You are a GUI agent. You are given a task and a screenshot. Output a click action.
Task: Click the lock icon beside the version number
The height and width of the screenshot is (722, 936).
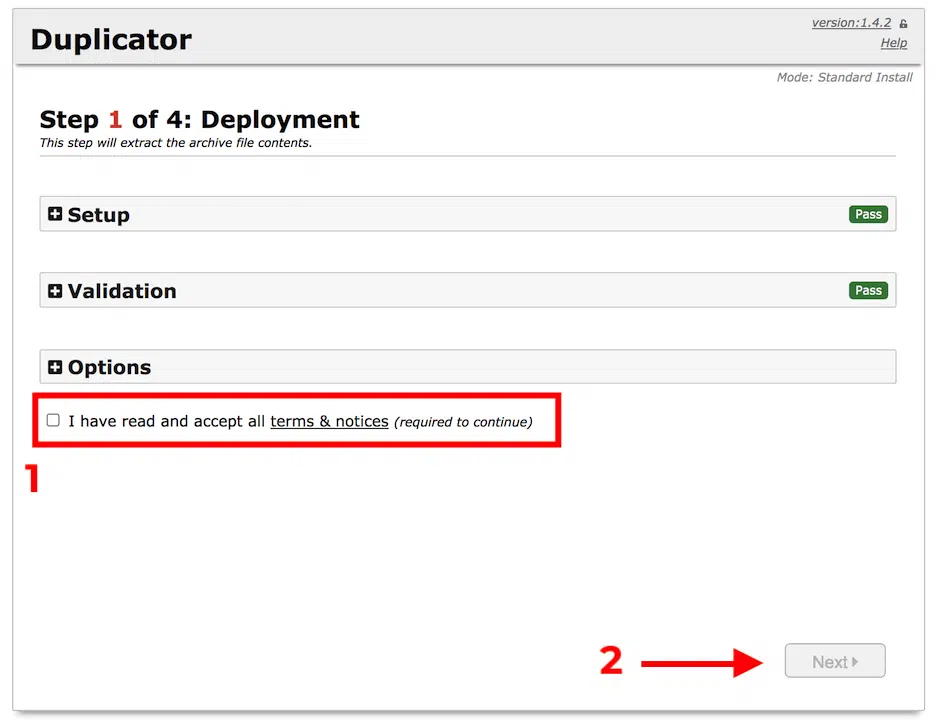(903, 24)
